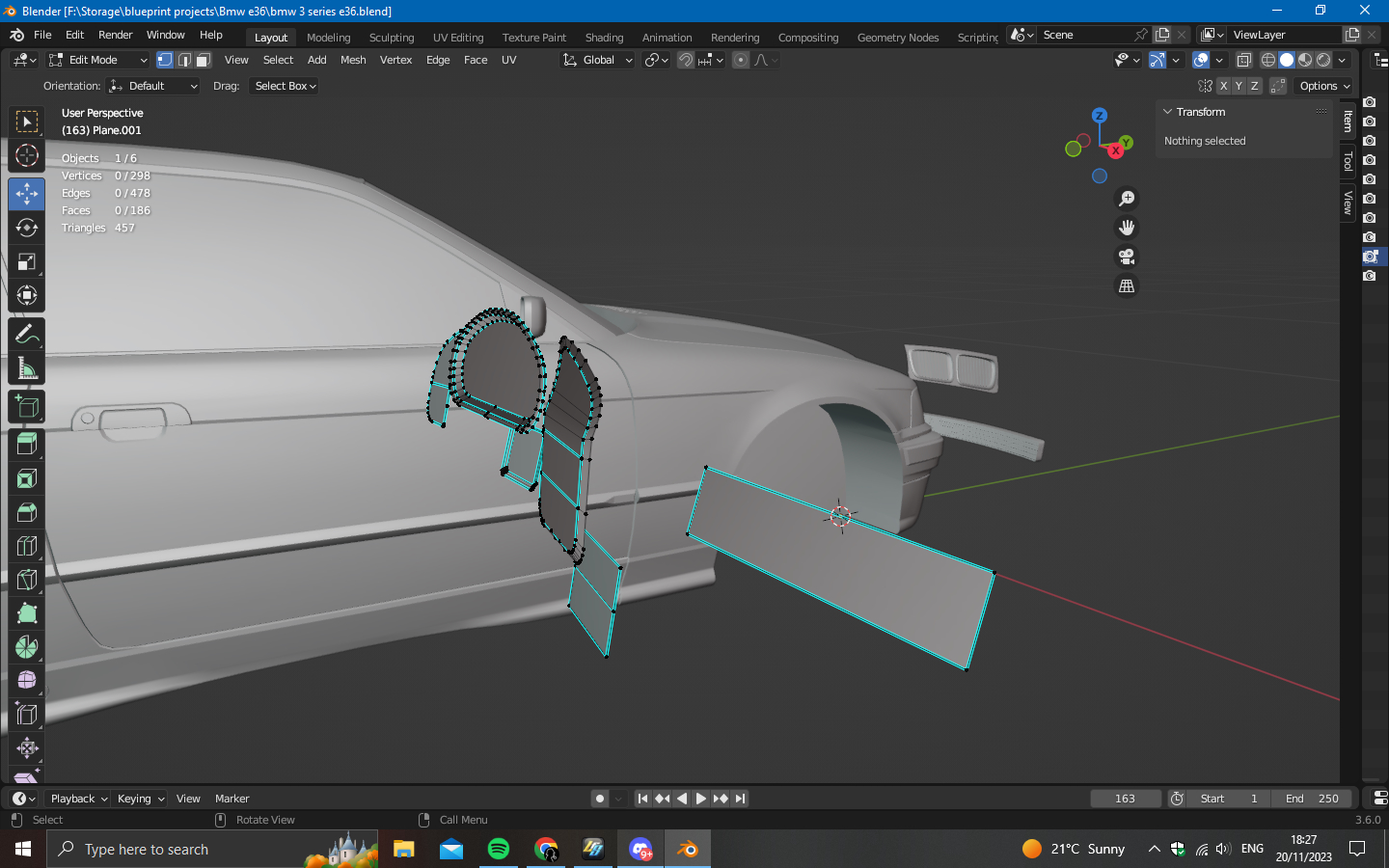
Task: Enable face select mode
Action: point(204,60)
